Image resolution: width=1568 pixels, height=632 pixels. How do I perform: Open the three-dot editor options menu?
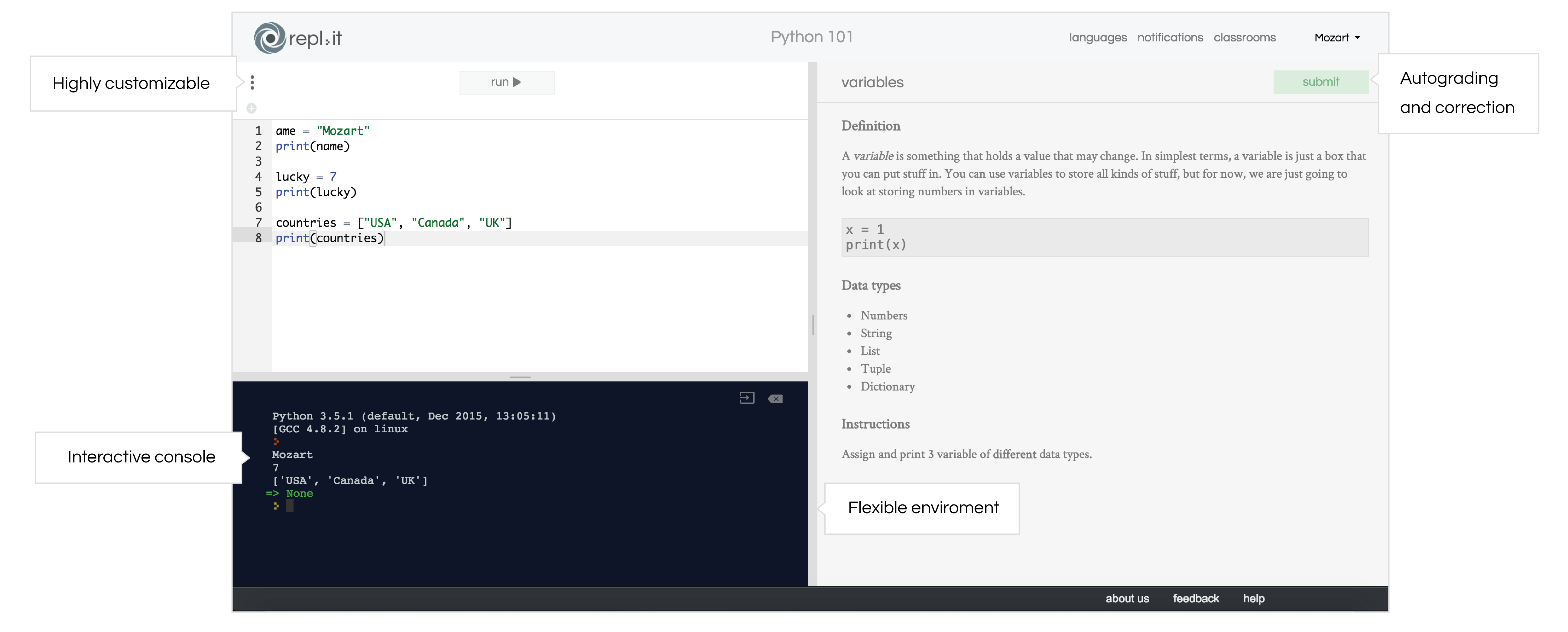(x=252, y=82)
